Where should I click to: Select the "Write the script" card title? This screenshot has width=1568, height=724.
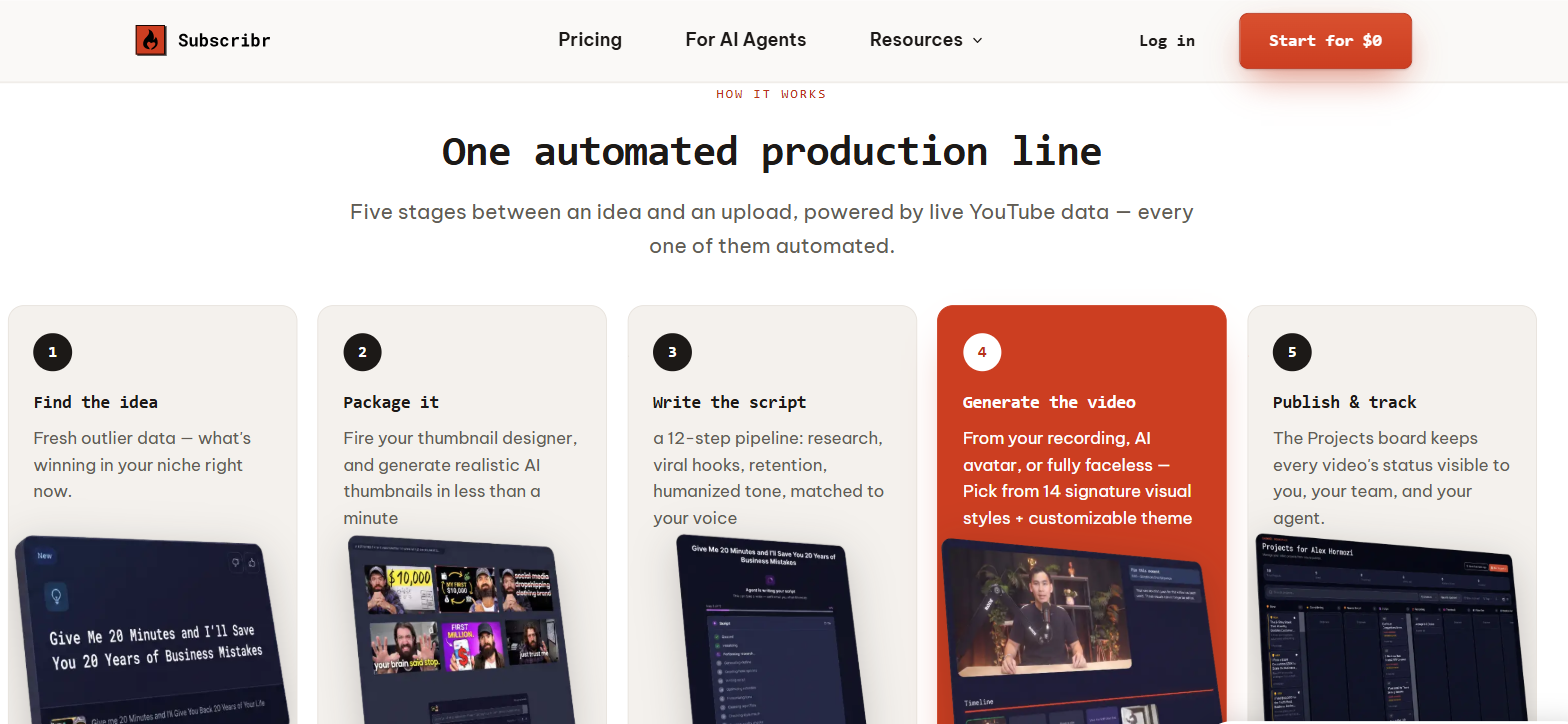(x=730, y=402)
